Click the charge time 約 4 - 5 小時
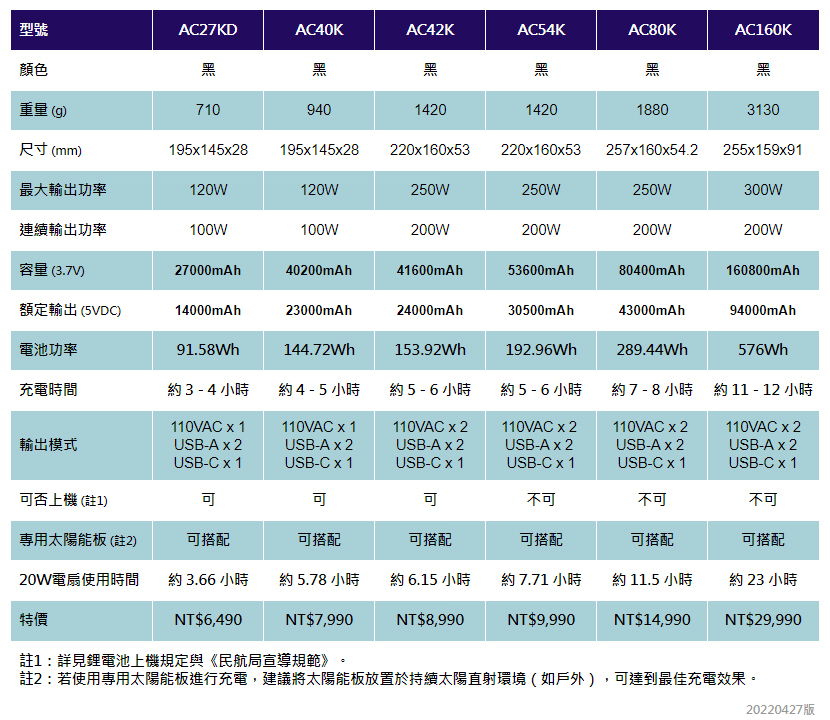This screenshot has height=720, width=830. tap(319, 390)
